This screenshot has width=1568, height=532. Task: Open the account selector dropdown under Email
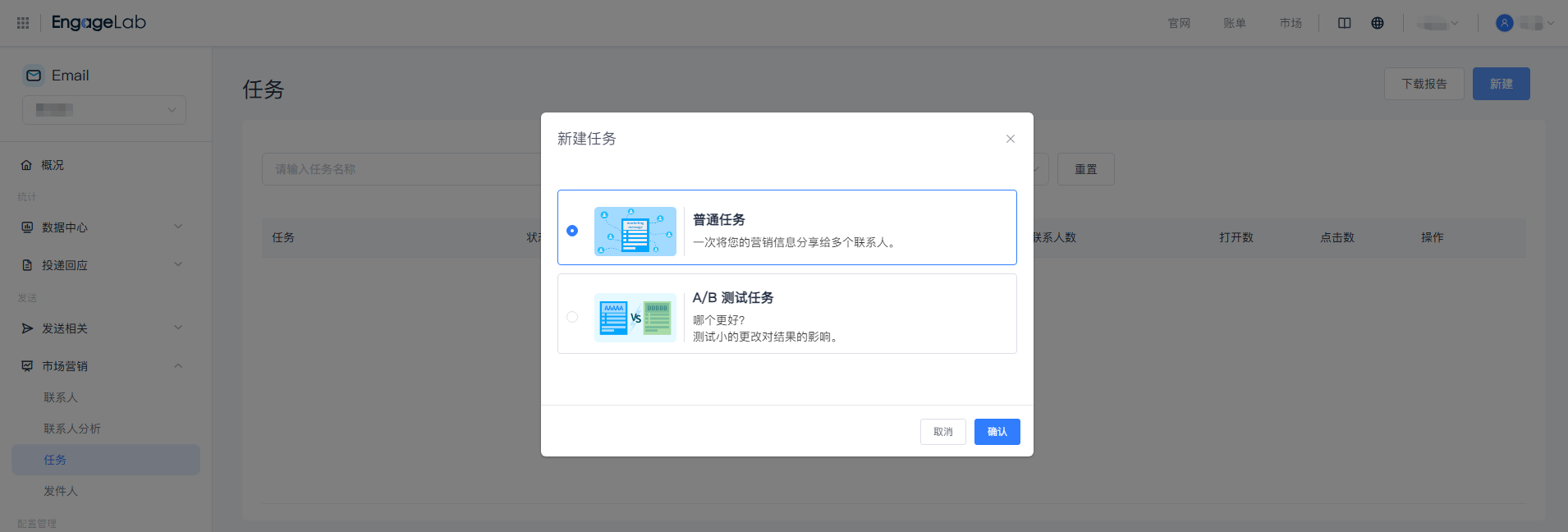click(104, 110)
